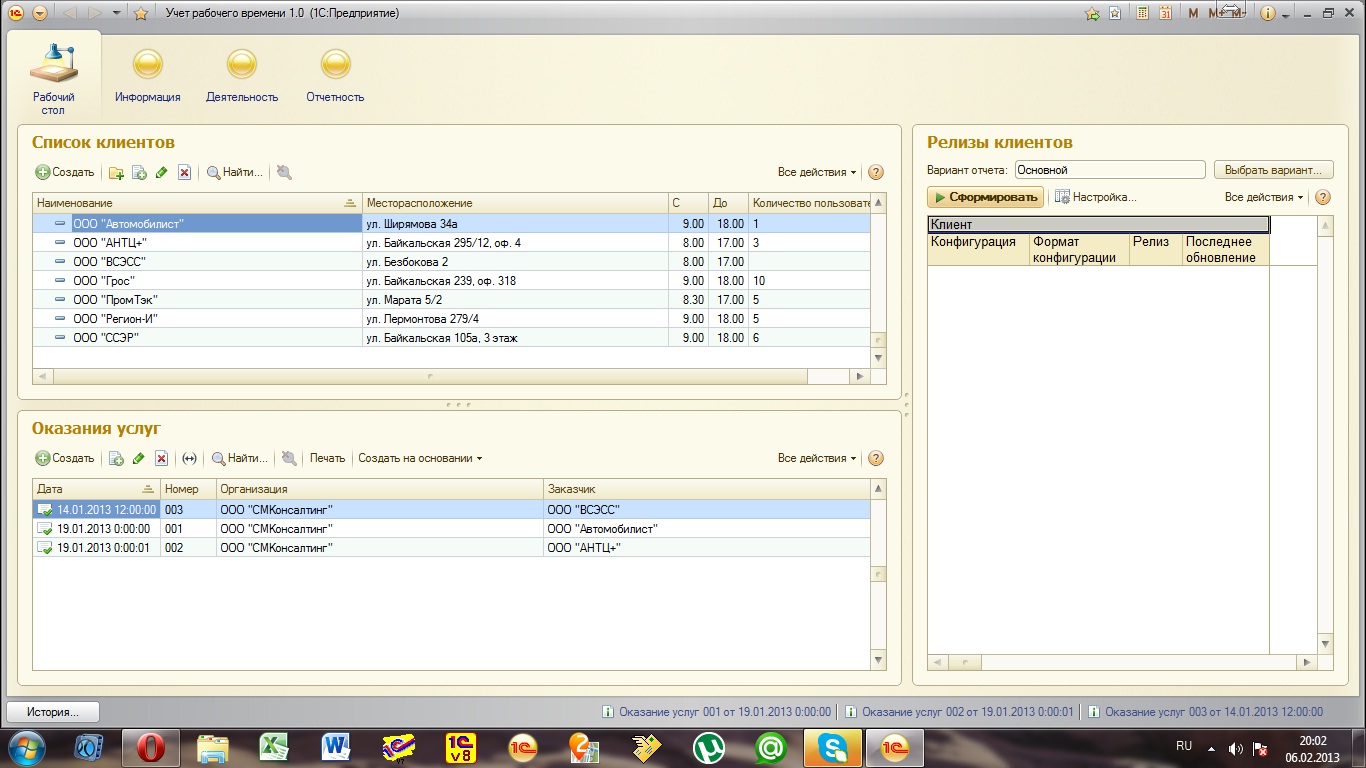Open Все действия menu in Список клиентов
This screenshot has height=768, width=1366.
click(x=817, y=172)
